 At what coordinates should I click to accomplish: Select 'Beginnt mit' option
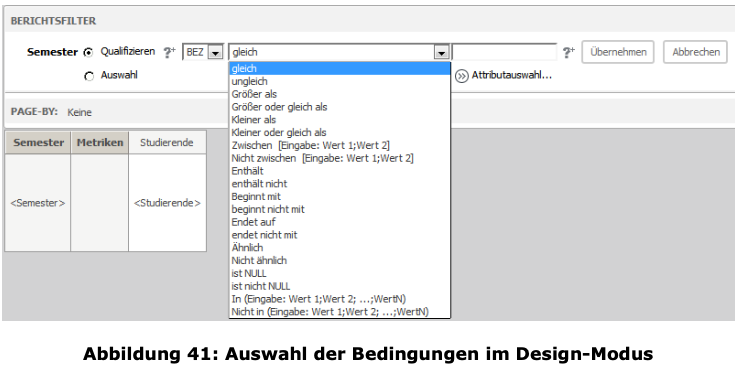tap(339, 196)
